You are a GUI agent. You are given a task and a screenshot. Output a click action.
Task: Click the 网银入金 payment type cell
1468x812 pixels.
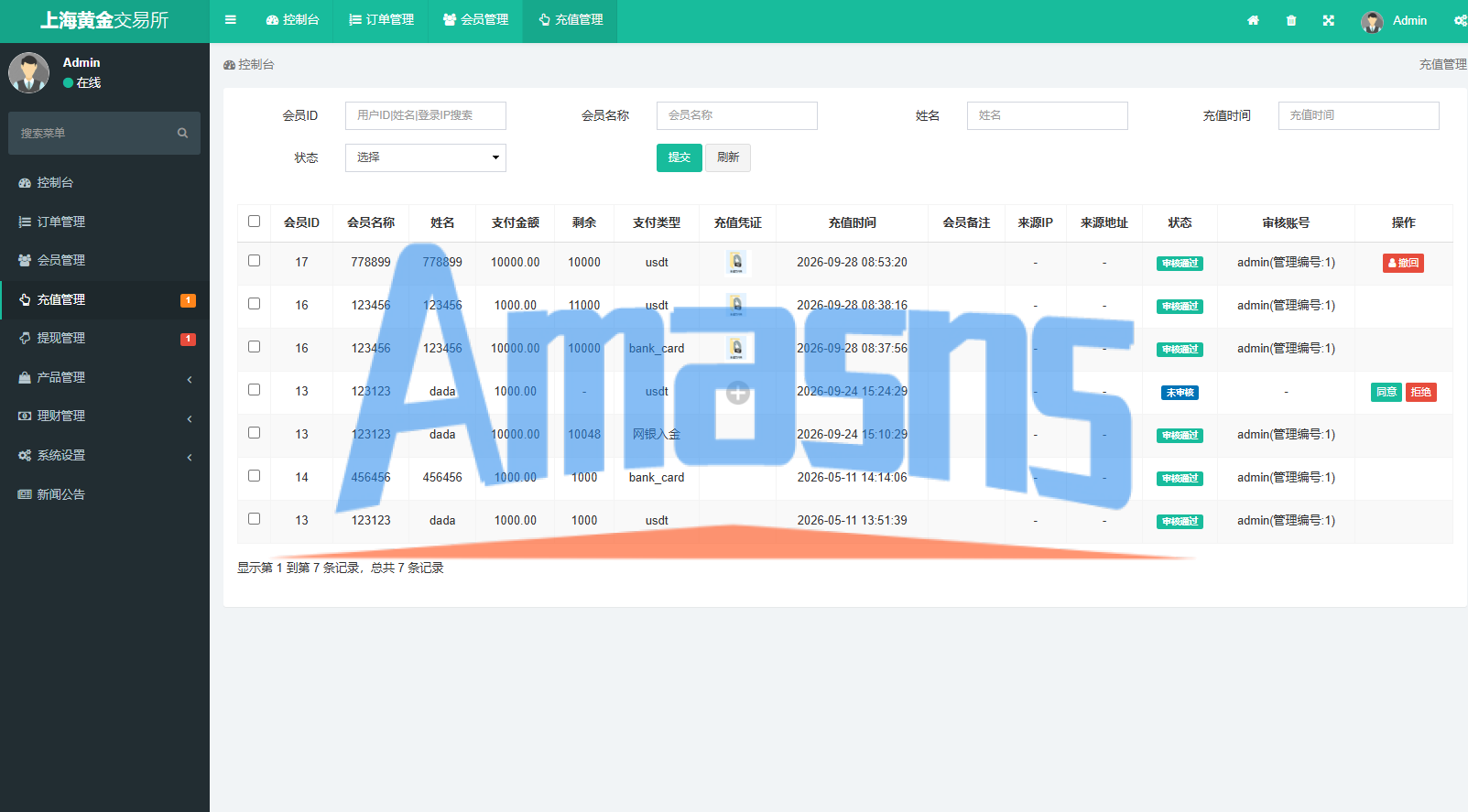tap(657, 434)
